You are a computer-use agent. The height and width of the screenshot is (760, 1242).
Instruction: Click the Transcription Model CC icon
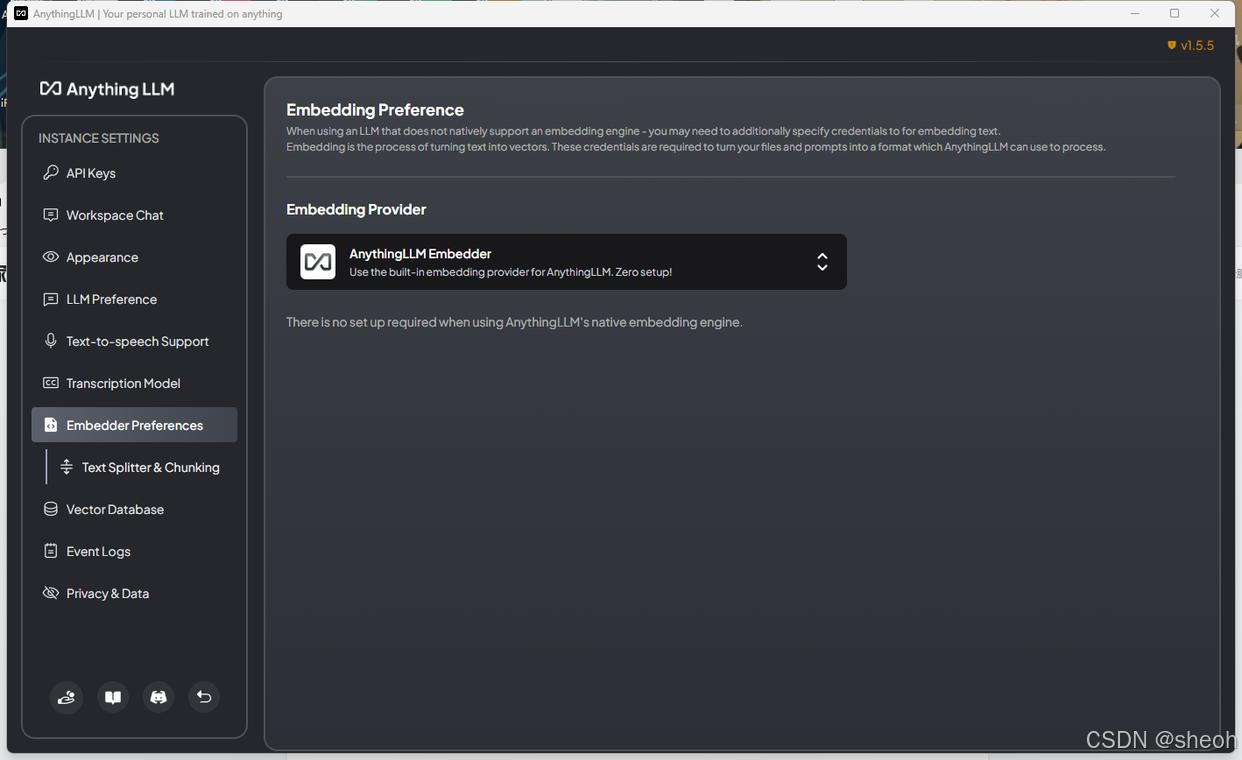[50, 383]
